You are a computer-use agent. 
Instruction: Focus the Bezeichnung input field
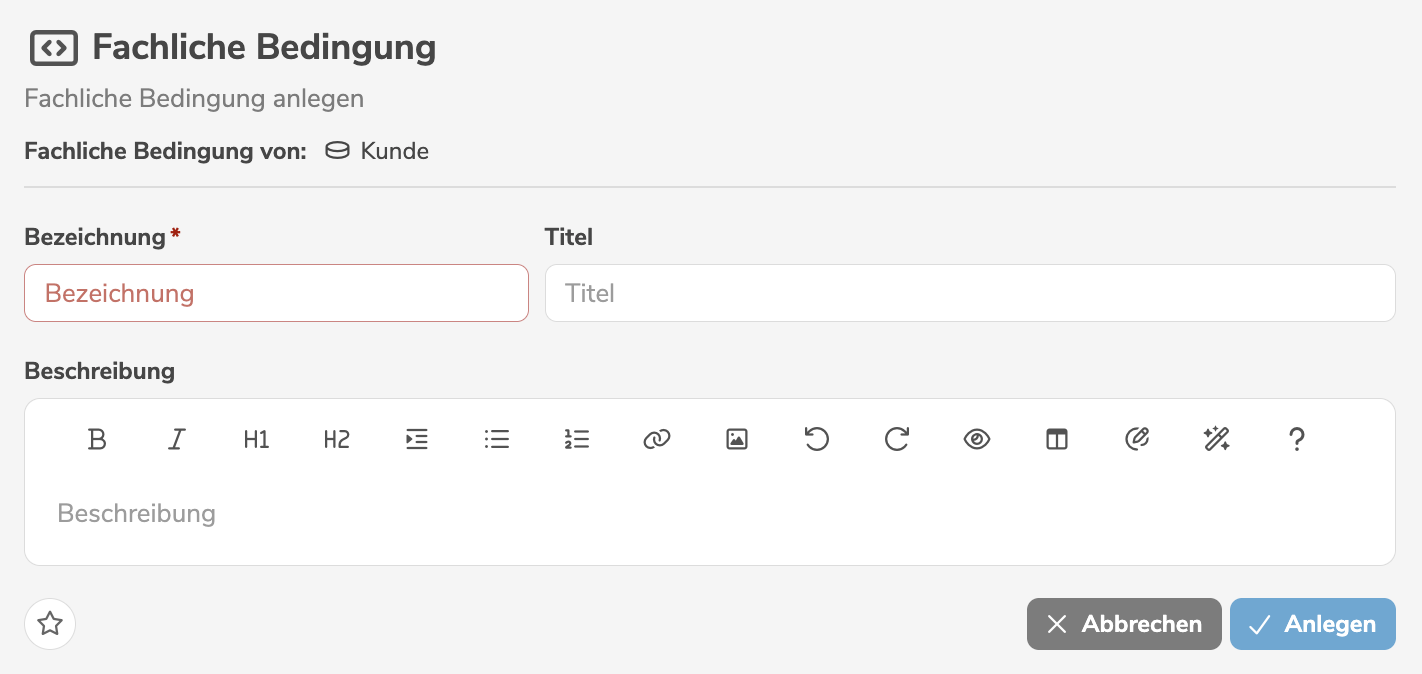276,293
